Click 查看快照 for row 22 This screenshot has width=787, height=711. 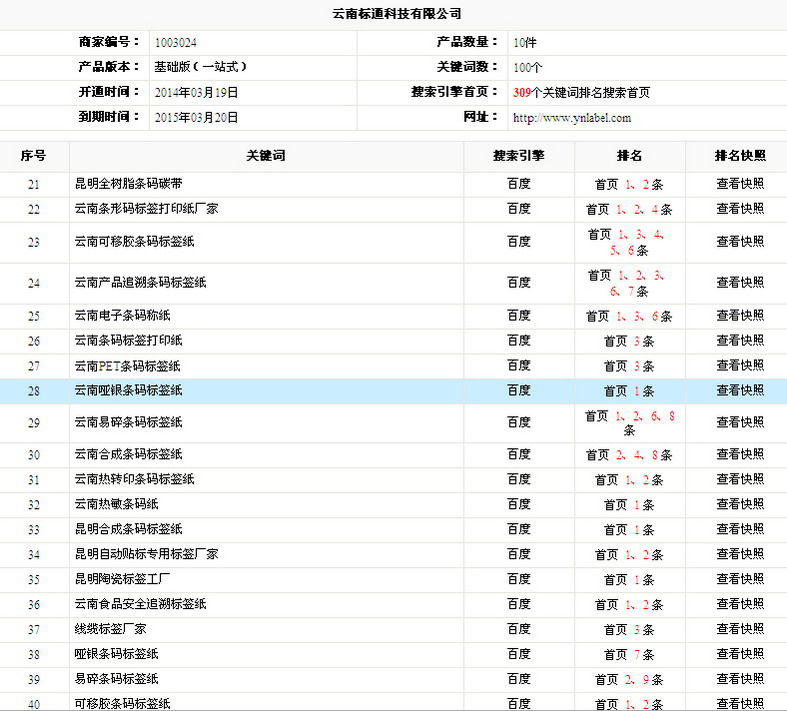click(x=740, y=209)
